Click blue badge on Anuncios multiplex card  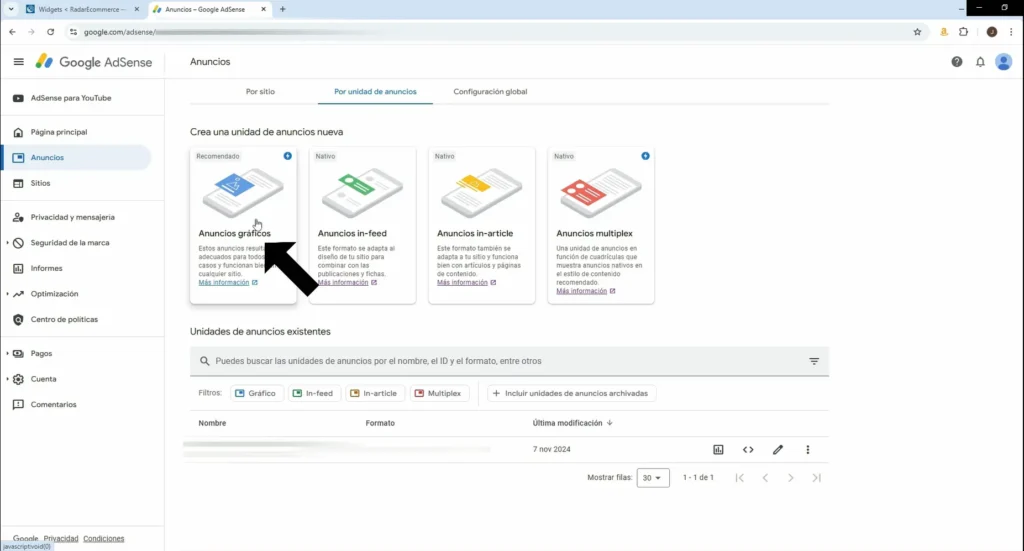(645, 156)
